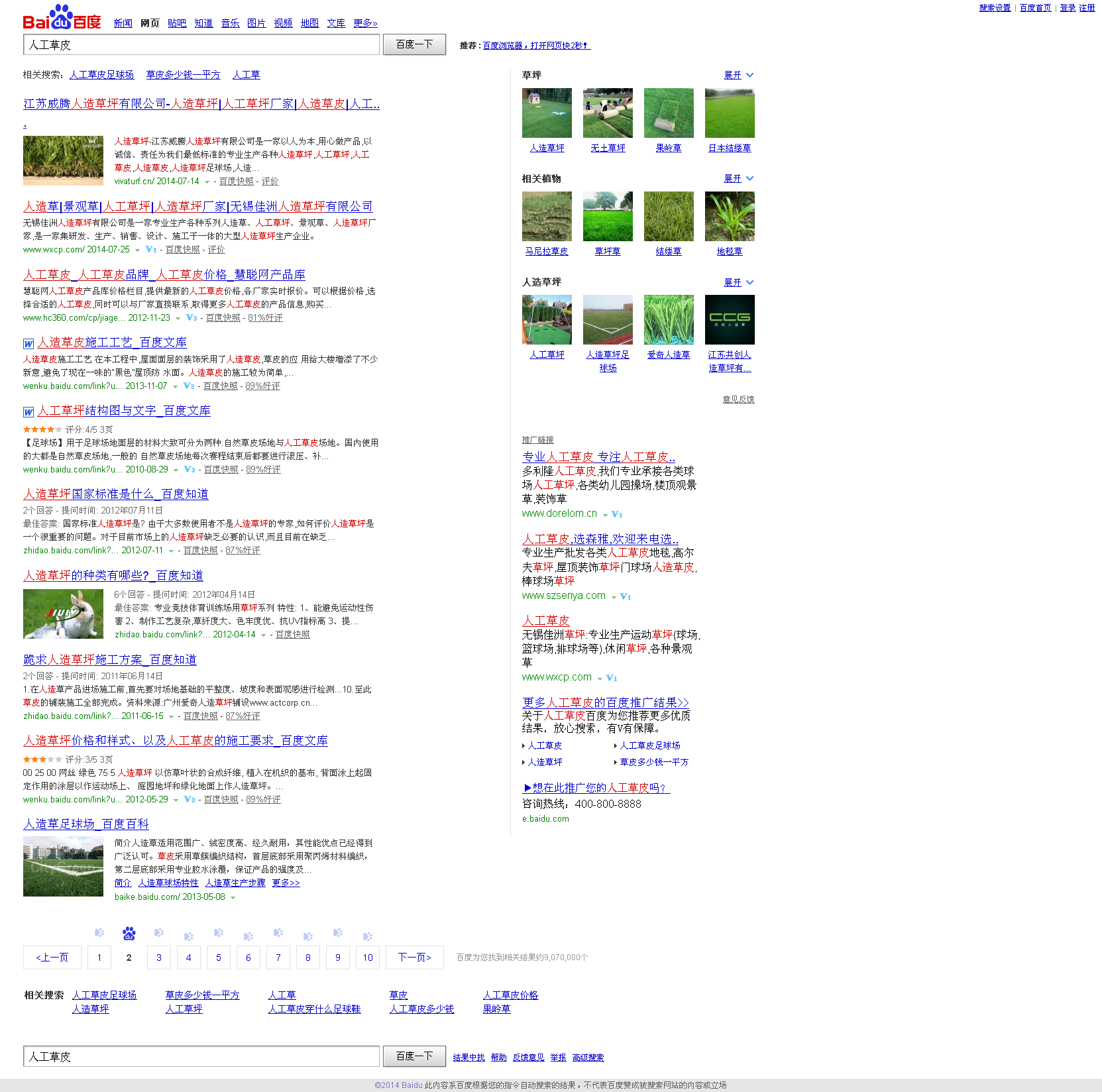
Task: Click the bottom search input field
Action: (x=201, y=1056)
